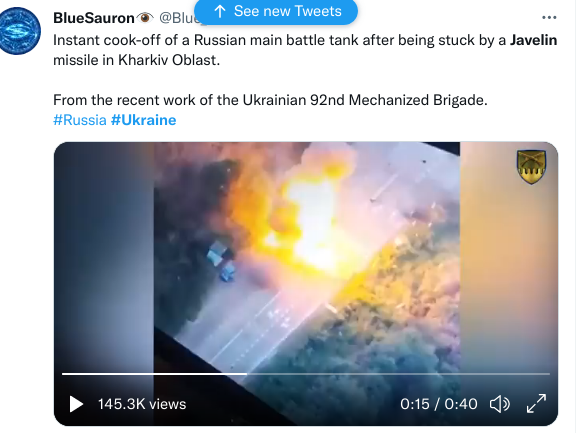Play the video with the play button
The image size is (581, 433).
(76, 404)
